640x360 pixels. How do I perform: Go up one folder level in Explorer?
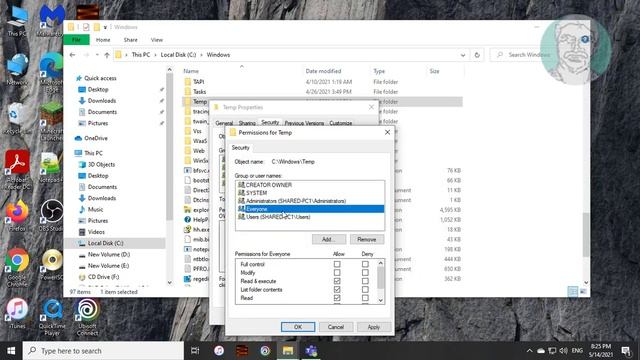[x=107, y=55]
